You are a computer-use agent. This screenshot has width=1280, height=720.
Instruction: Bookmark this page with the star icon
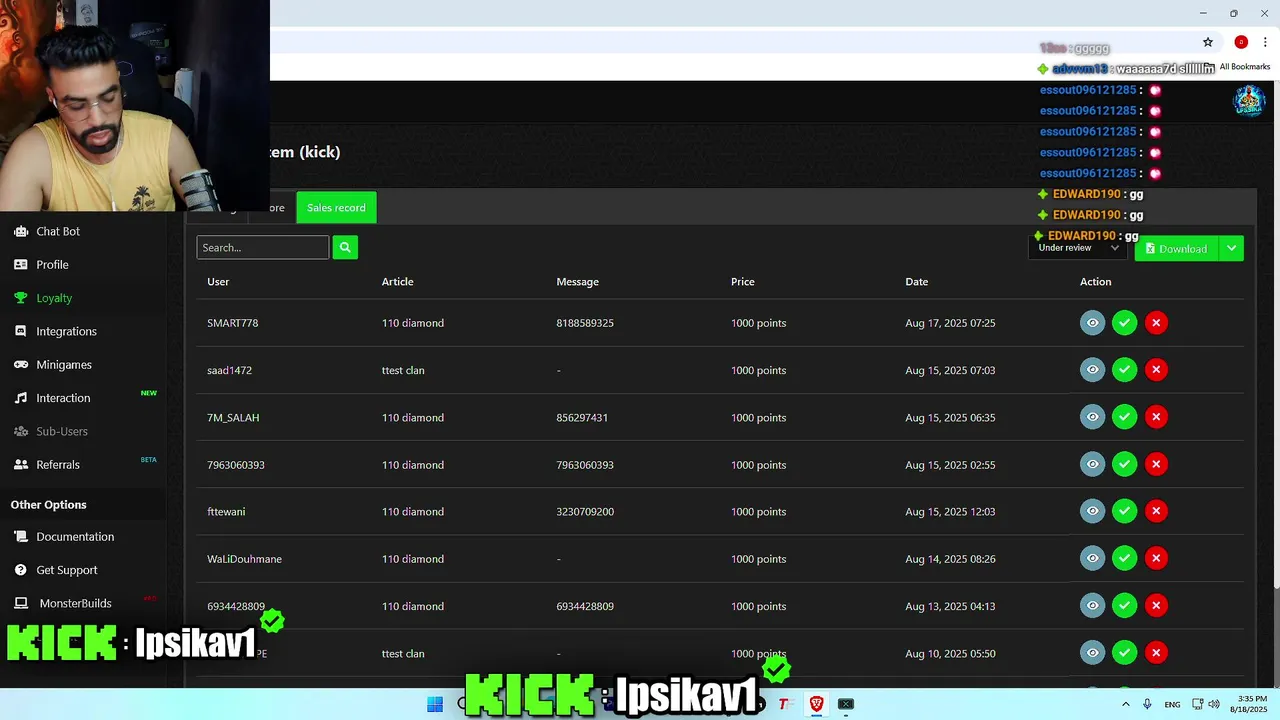1208,42
